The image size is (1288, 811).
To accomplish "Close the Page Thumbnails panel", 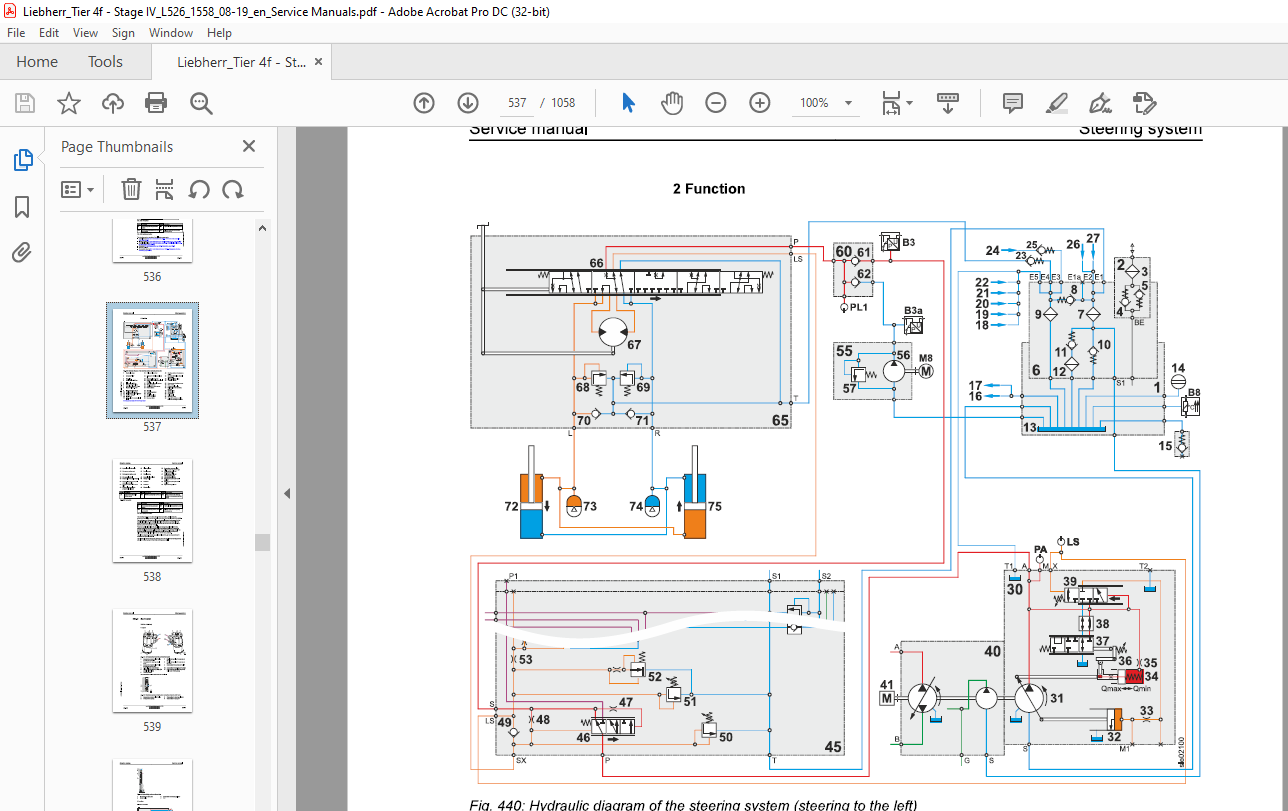I will click(249, 146).
